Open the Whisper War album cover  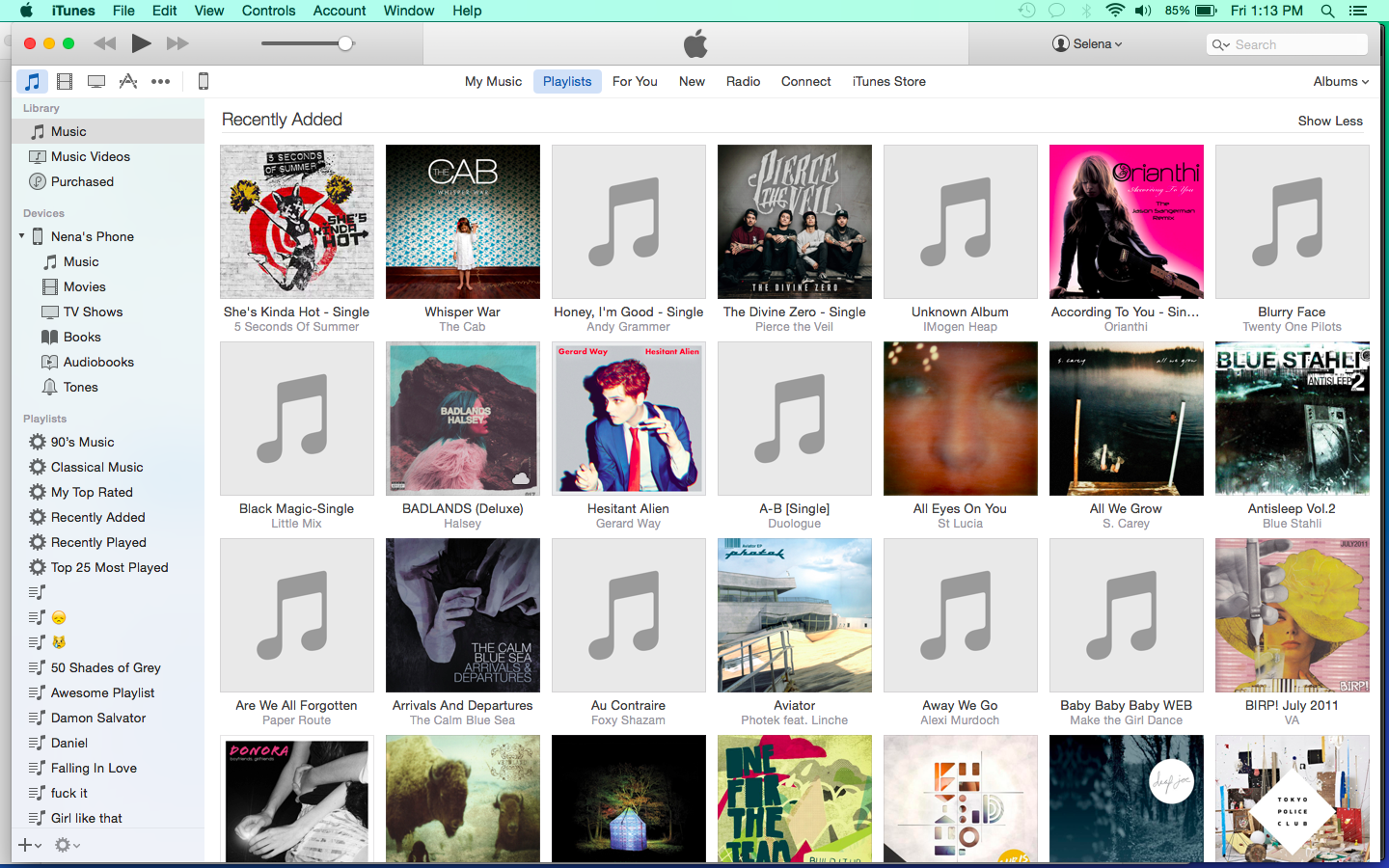point(463,222)
